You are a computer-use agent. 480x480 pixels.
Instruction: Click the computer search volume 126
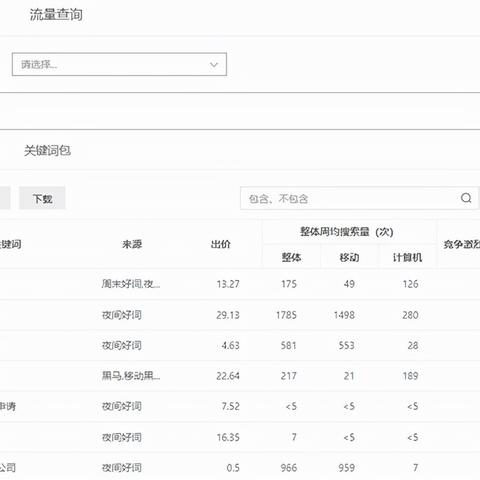[410, 284]
